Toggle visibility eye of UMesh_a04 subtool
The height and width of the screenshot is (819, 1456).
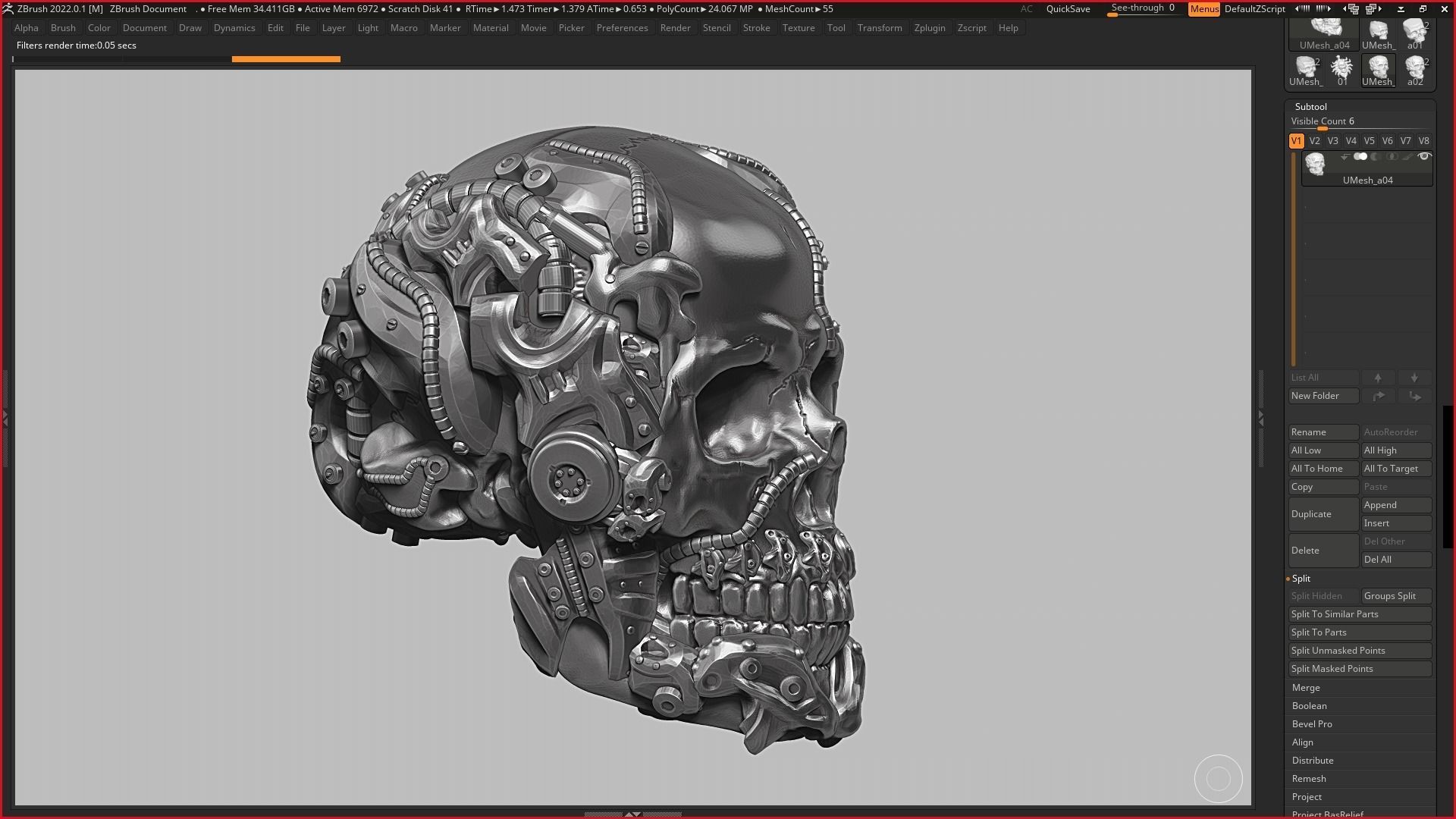click(1423, 157)
